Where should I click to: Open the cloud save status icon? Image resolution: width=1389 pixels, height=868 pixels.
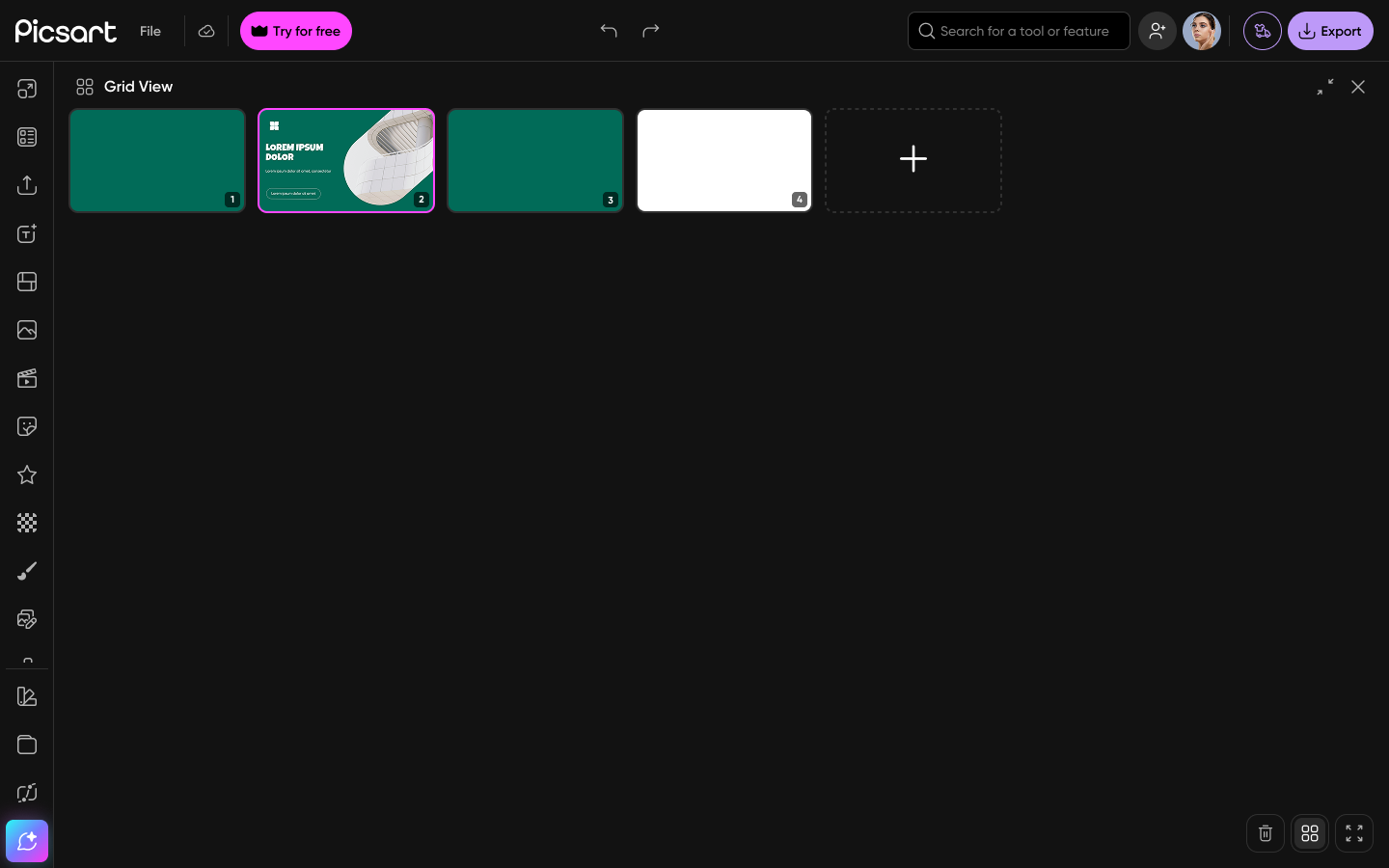pos(206,31)
